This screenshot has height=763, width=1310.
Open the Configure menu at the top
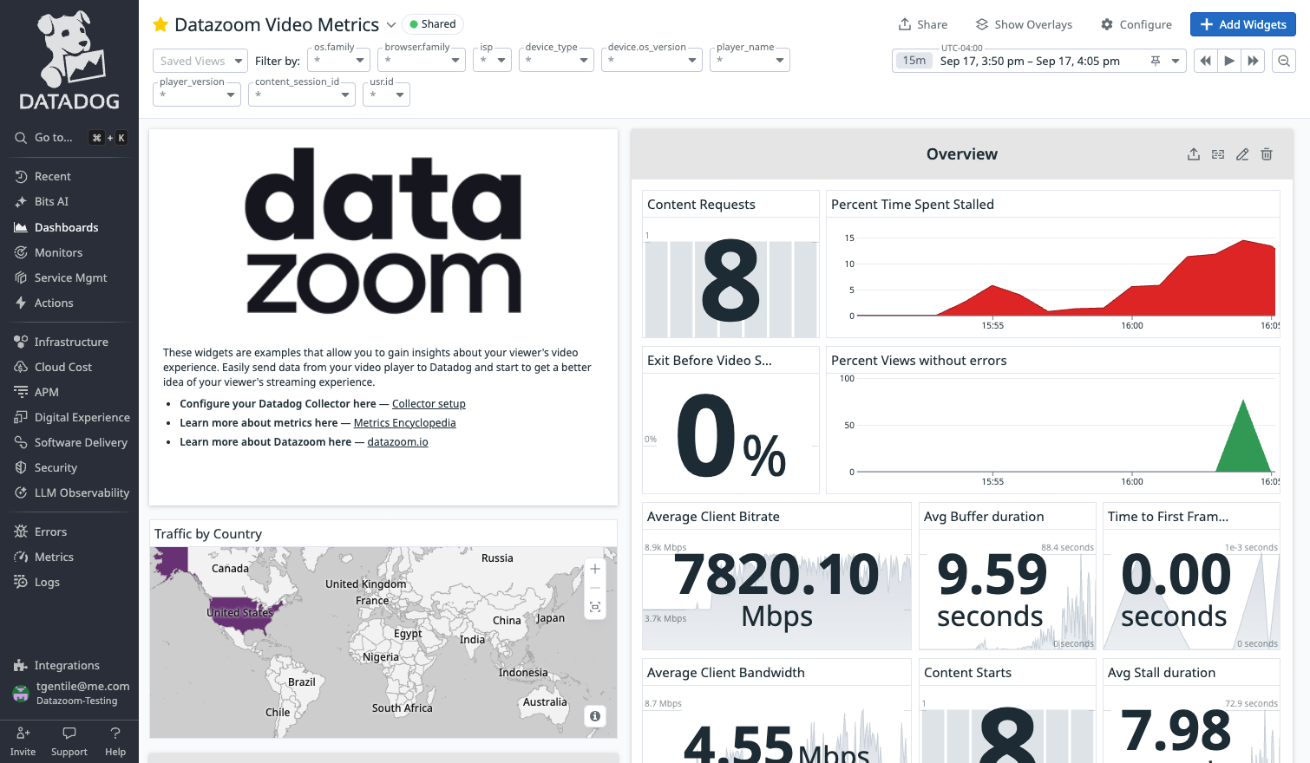tap(1136, 24)
